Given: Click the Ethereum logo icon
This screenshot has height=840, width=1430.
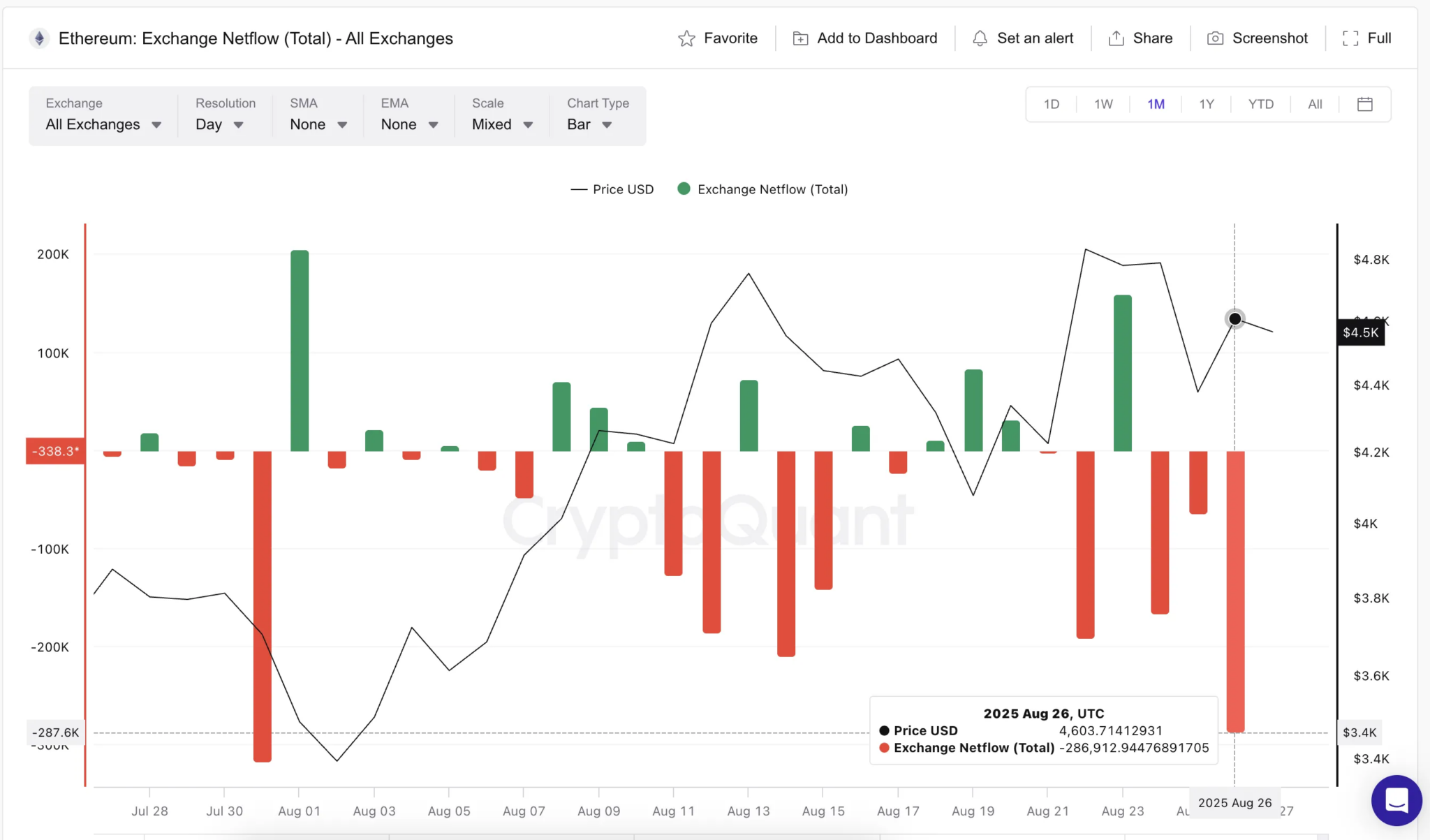Looking at the screenshot, I should pos(39,38).
